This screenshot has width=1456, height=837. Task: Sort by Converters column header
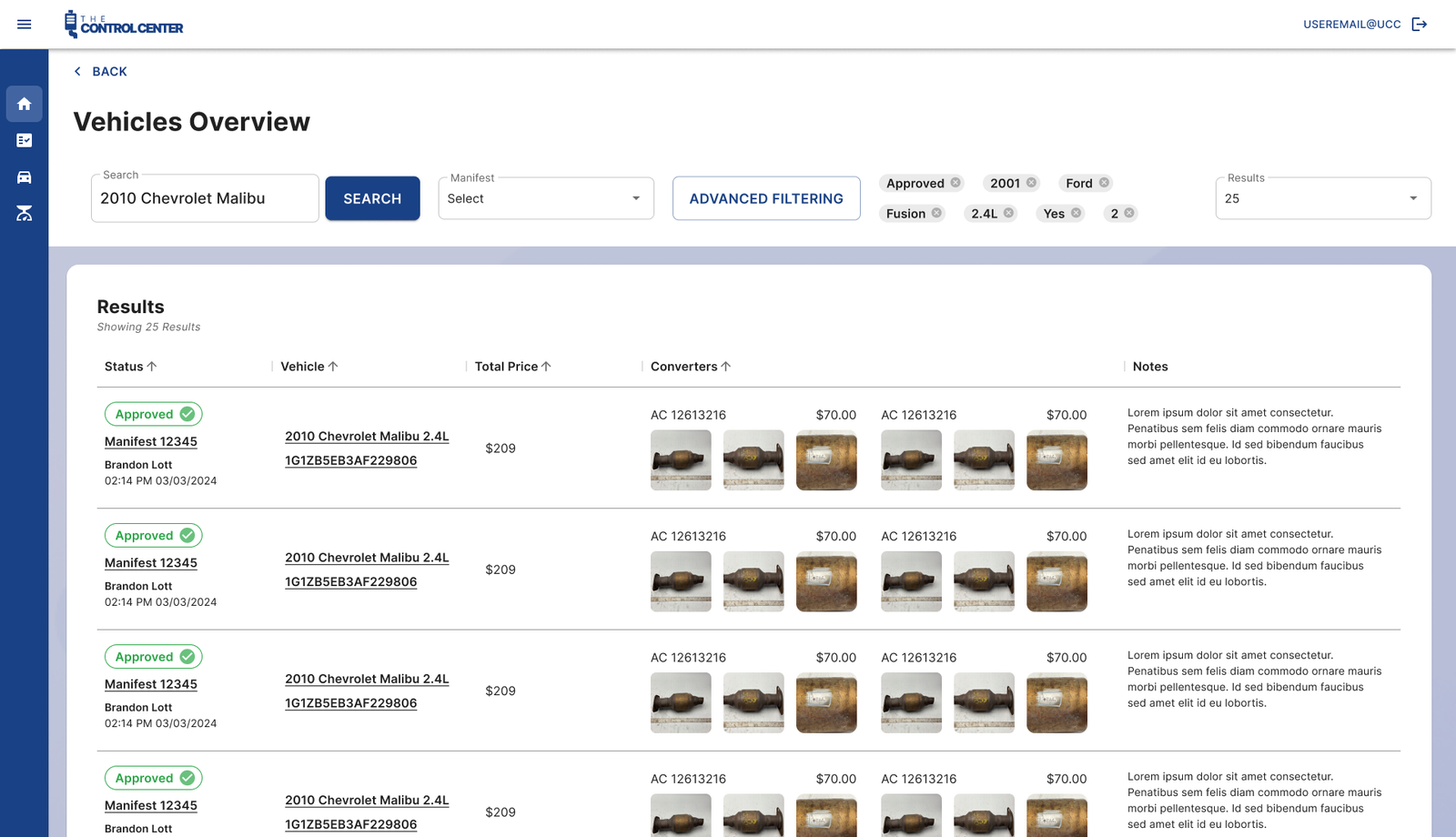click(x=691, y=367)
